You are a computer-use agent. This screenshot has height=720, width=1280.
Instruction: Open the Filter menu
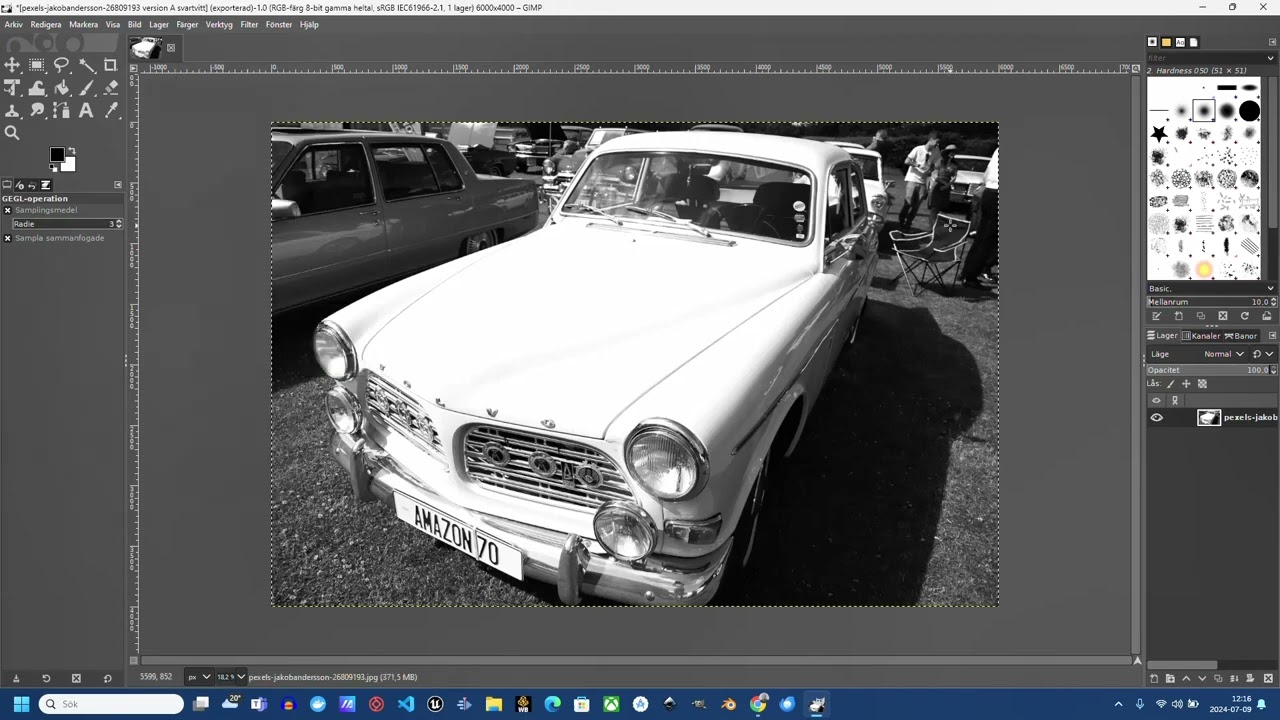[249, 25]
